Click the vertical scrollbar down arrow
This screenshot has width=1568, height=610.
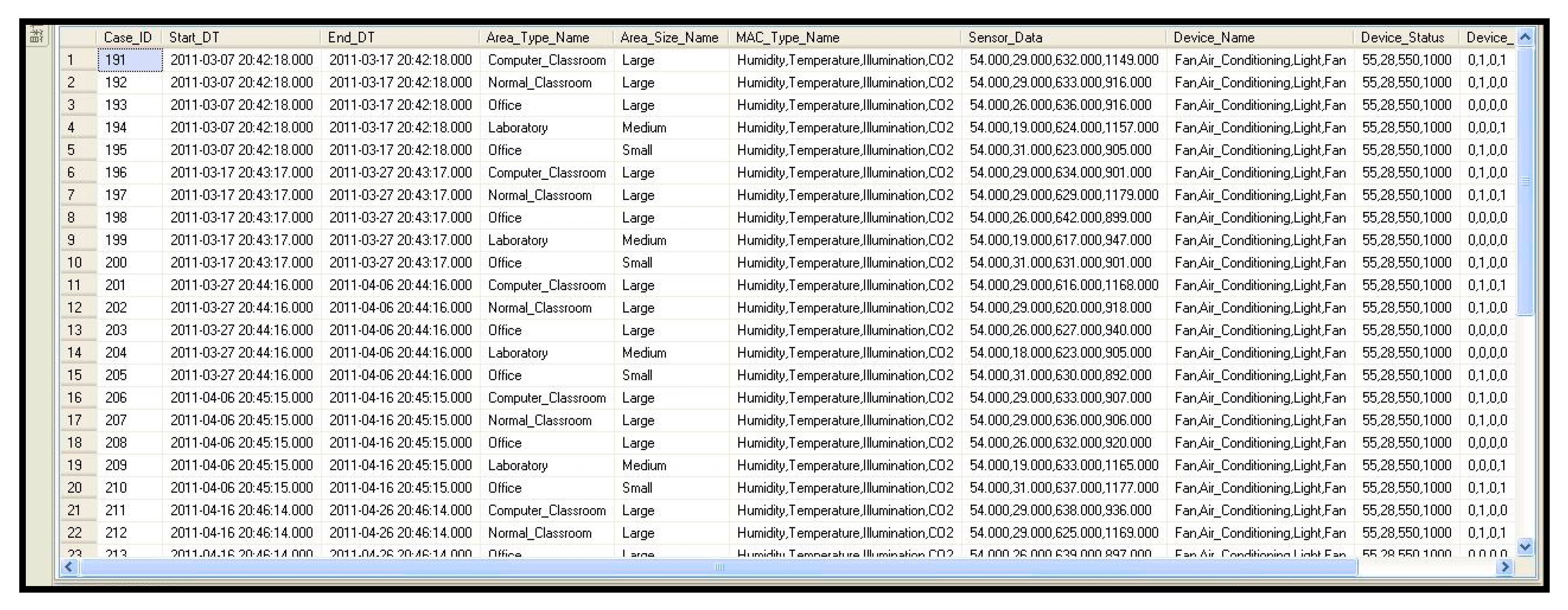(x=1524, y=546)
